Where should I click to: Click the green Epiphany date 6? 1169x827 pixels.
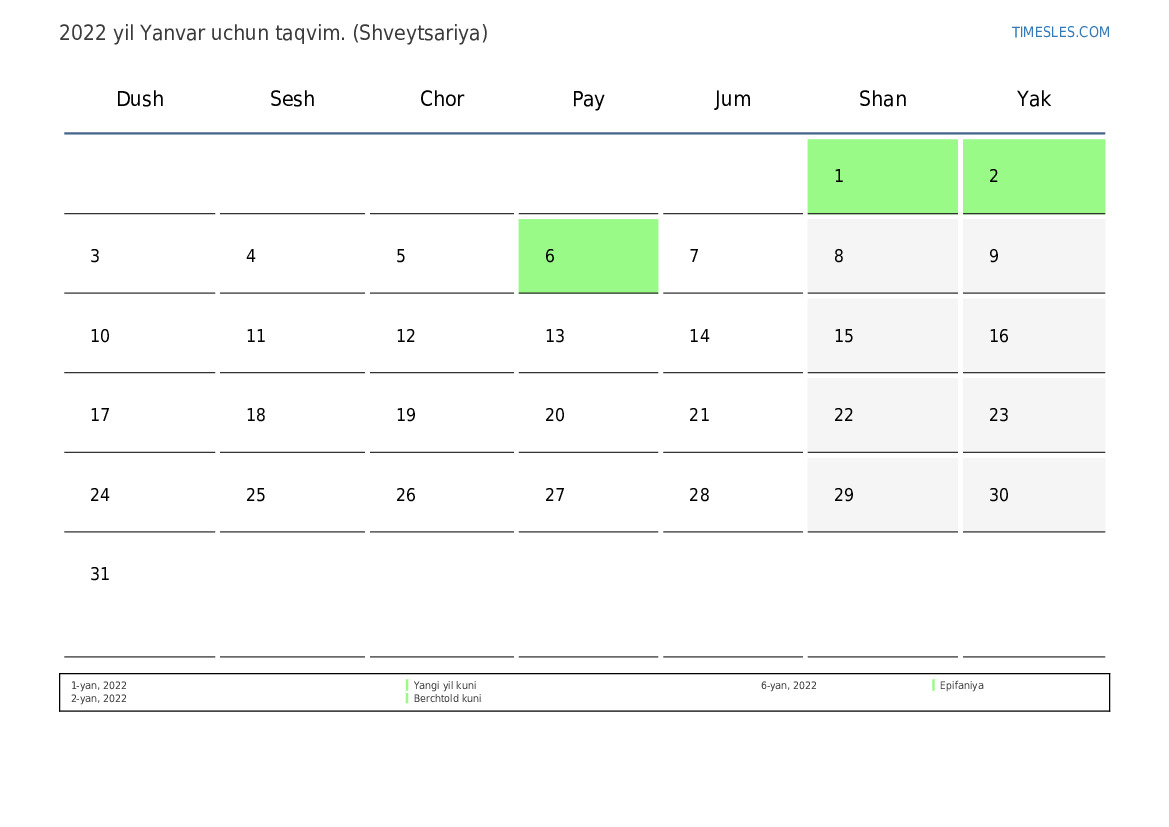click(588, 256)
